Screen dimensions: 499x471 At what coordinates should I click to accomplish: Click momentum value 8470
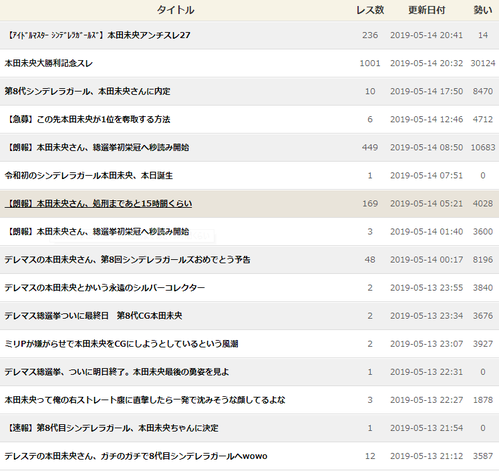point(483,91)
